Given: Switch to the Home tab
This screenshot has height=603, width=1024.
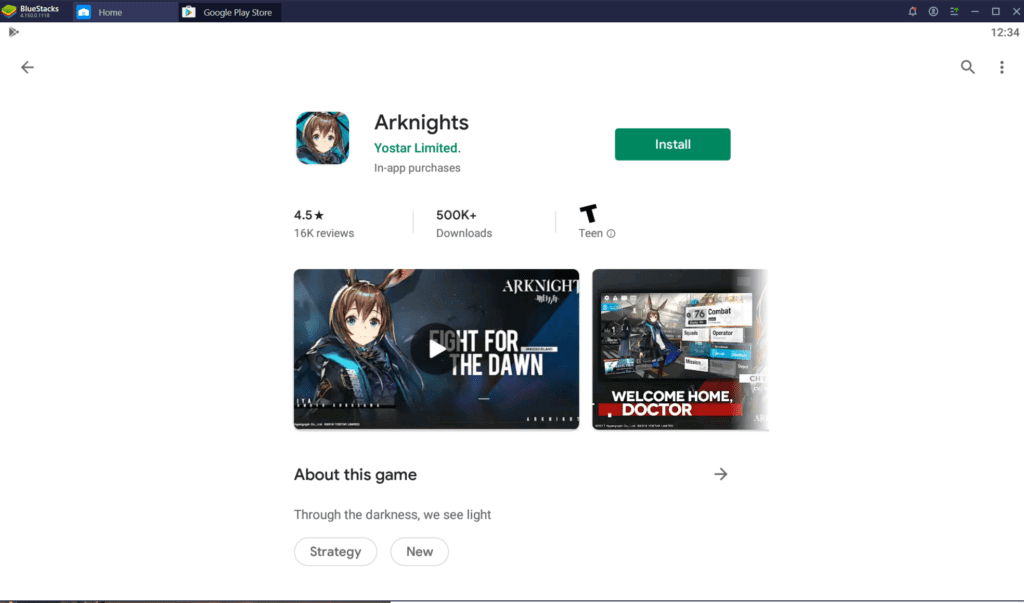Looking at the screenshot, I should (x=109, y=12).
